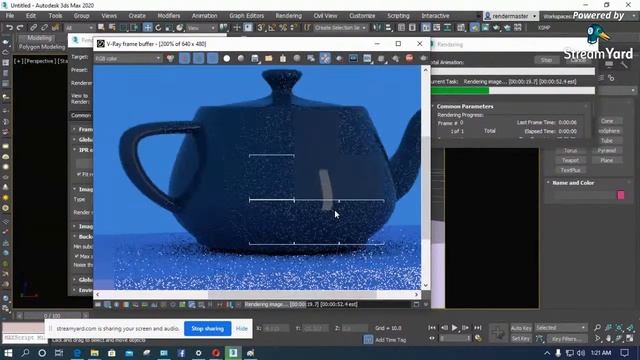Image resolution: width=640 pixels, height=360 pixels.
Task: Toggle Set Key mode button
Action: tap(521, 338)
